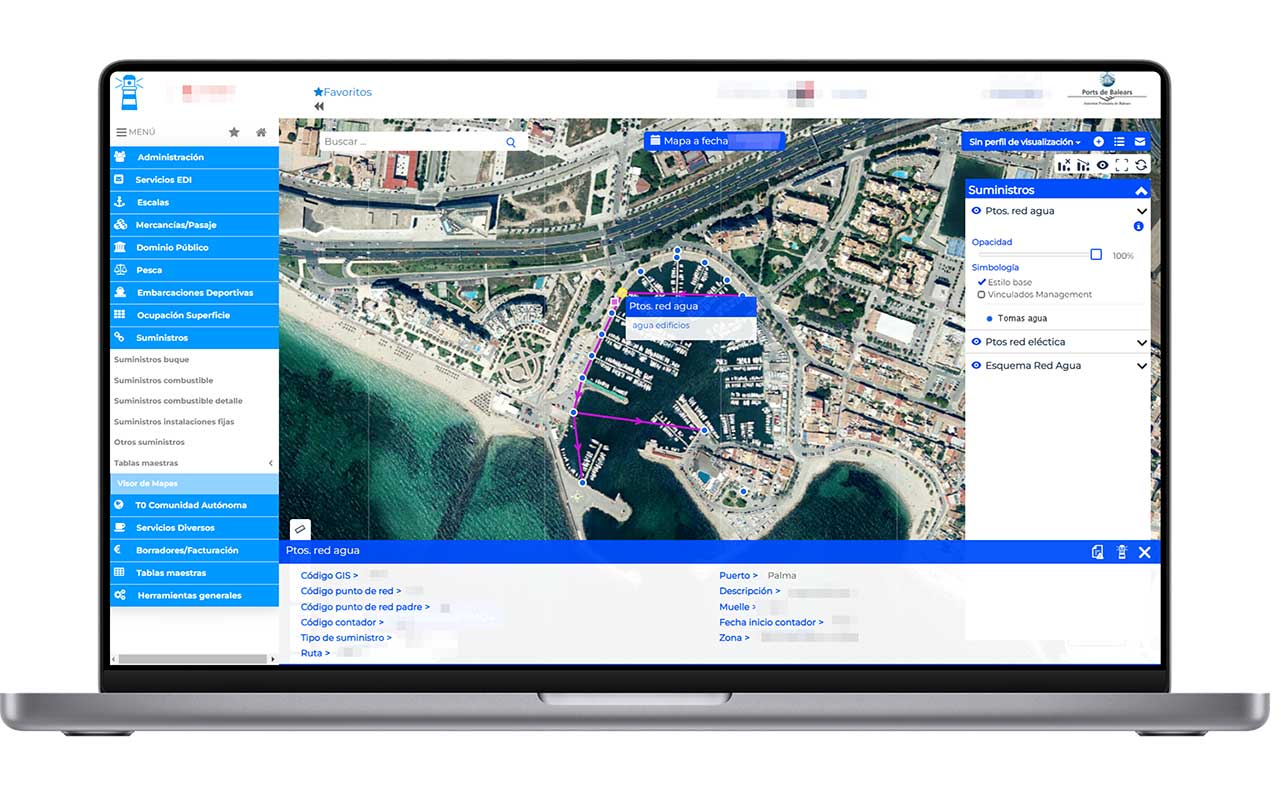Click the Ports de Balears logo
The width and height of the screenshot is (1280, 800).
1106,88
